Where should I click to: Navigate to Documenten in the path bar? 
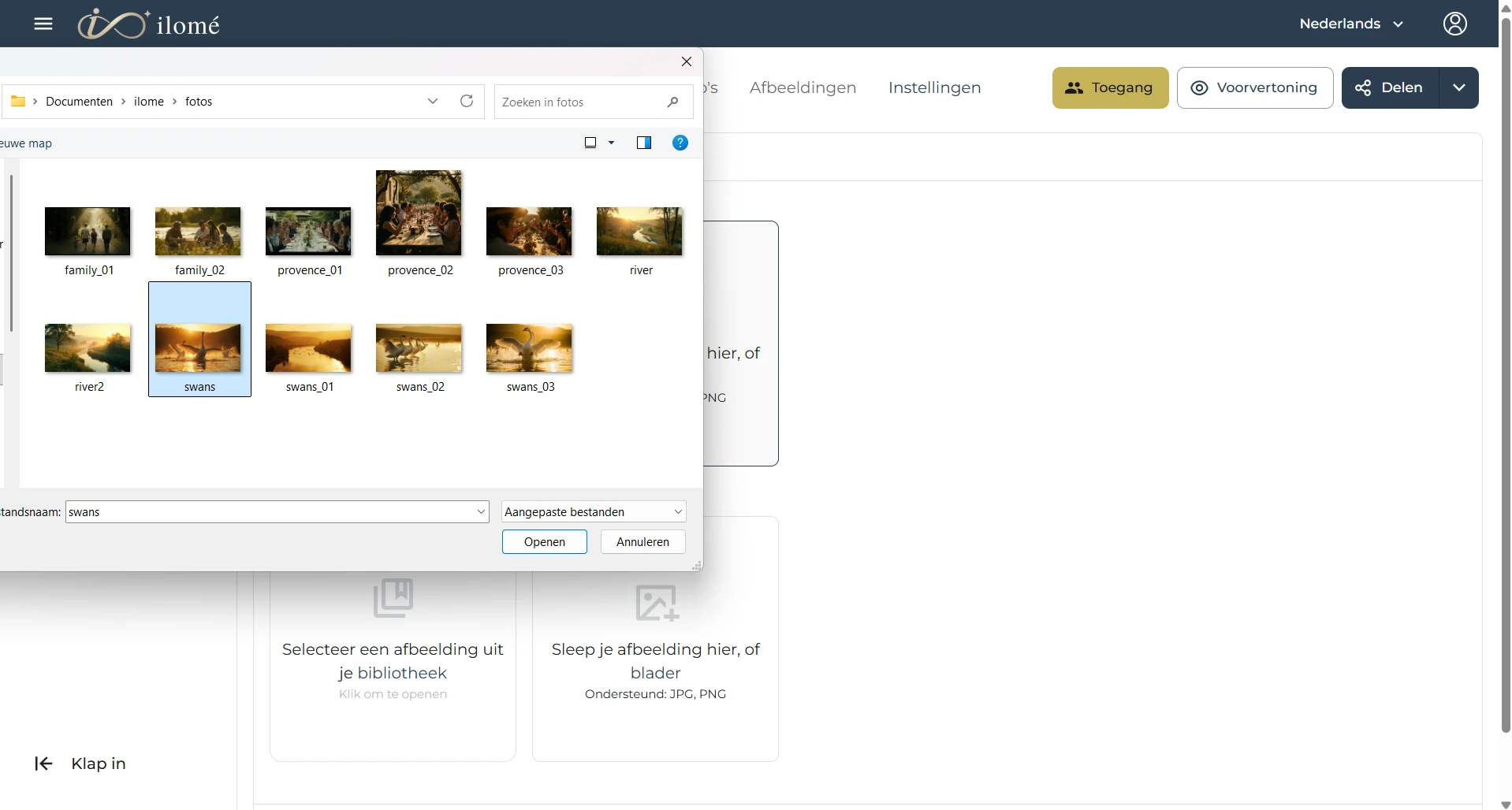(x=79, y=102)
